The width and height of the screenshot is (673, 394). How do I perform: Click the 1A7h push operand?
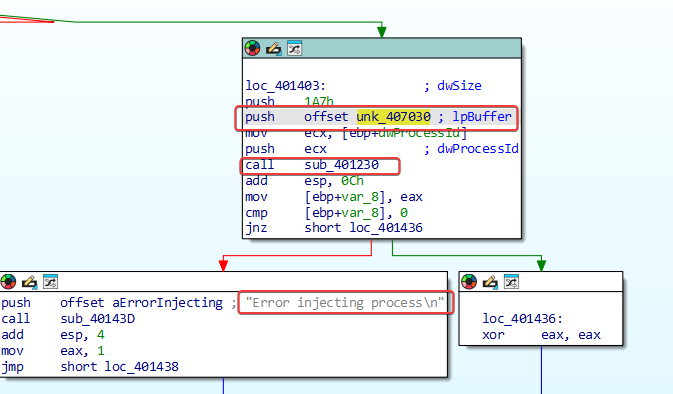(318, 102)
